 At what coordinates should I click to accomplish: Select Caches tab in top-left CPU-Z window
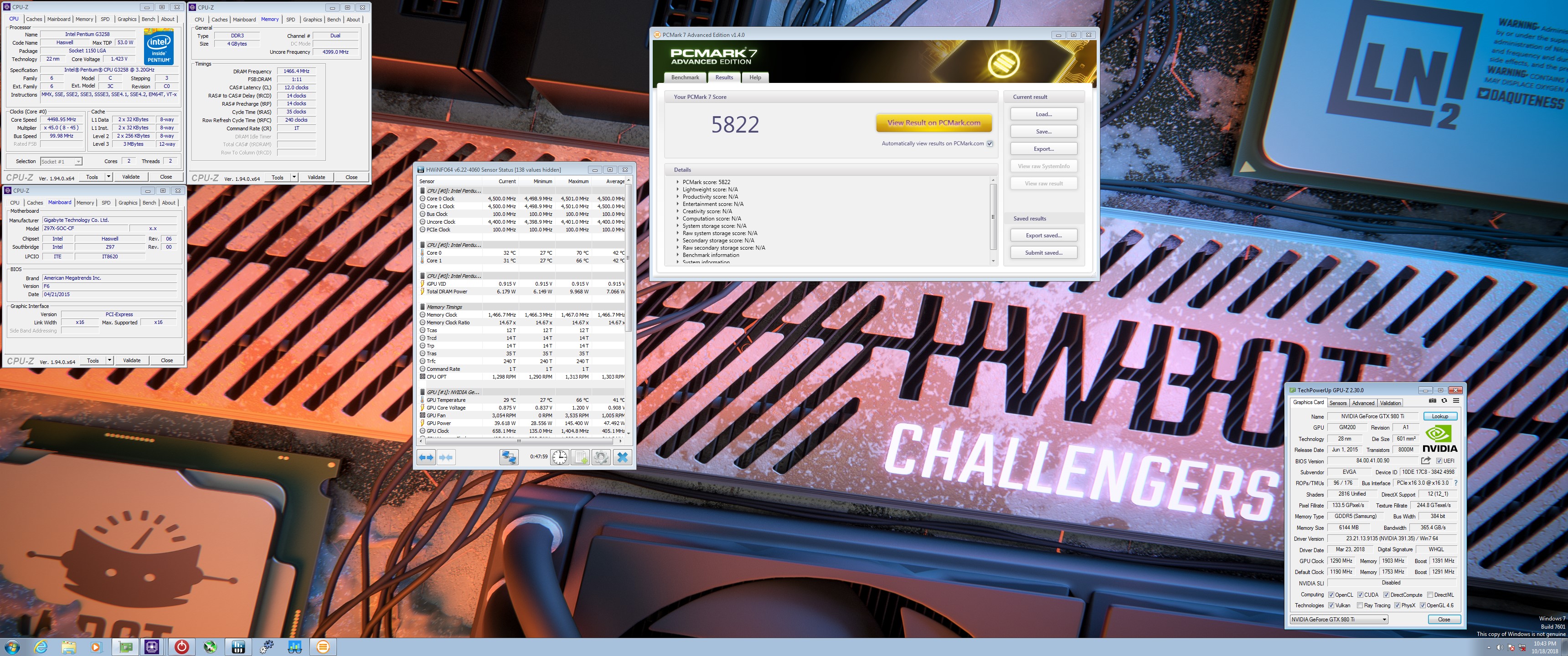[34, 19]
